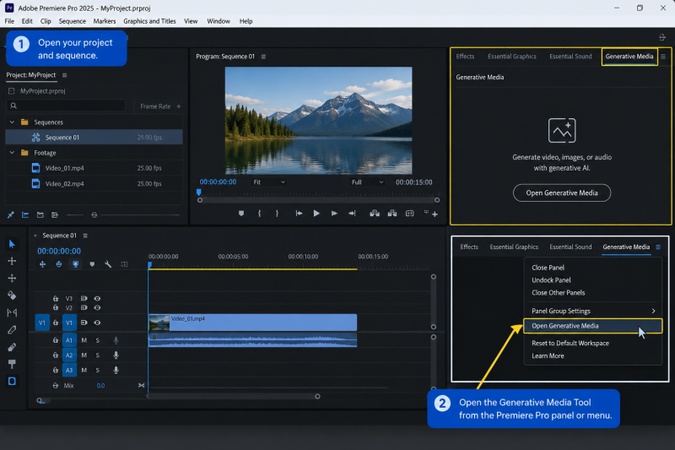Enable voice-over record on track A2

[116, 355]
